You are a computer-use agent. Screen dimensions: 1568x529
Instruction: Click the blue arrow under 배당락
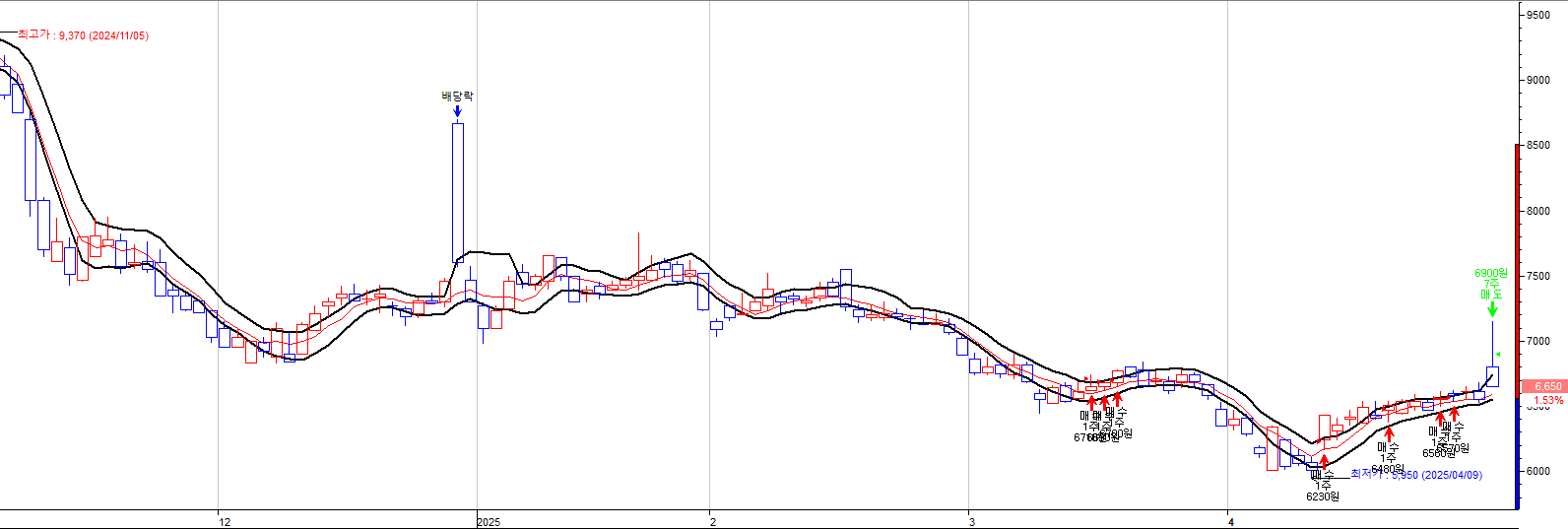pyautogui.click(x=457, y=110)
